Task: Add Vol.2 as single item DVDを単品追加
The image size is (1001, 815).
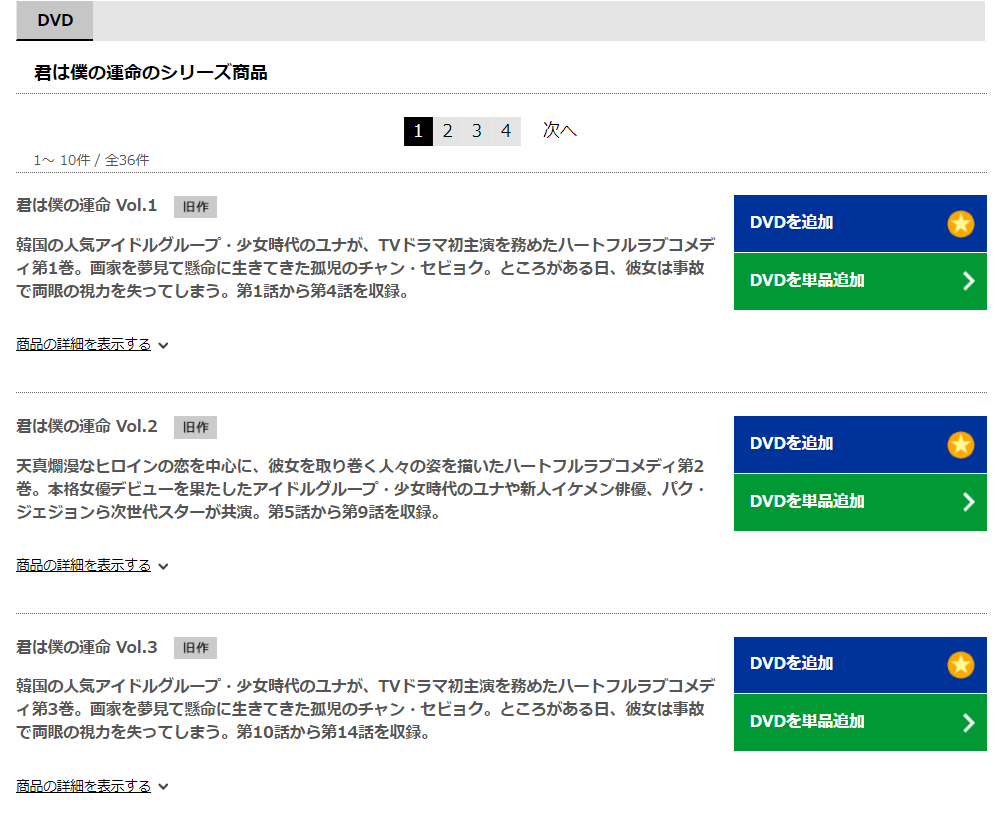Action: [860, 502]
